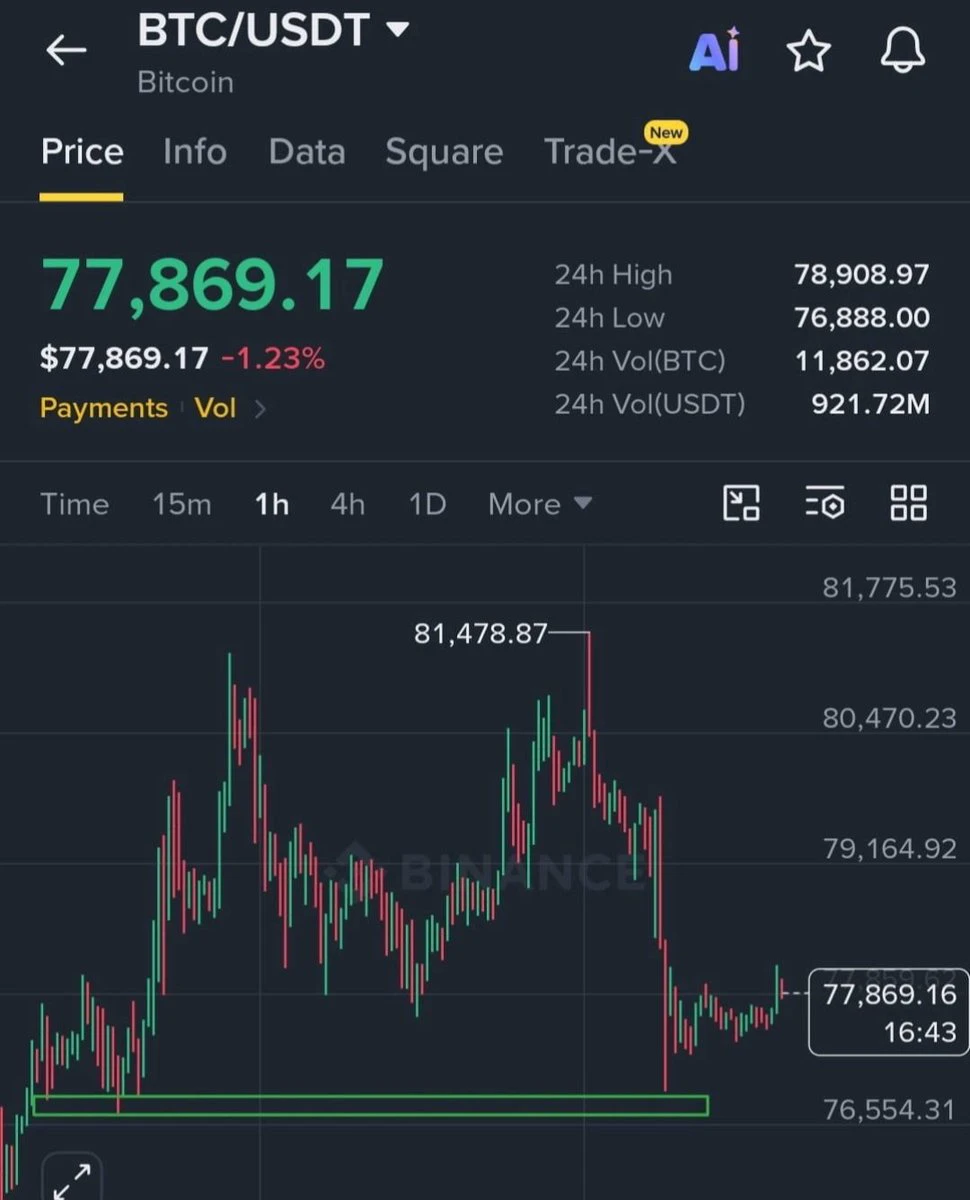This screenshot has width=970, height=1200.
Task: Click the 76,554.31 axis label
Action: (x=889, y=1109)
